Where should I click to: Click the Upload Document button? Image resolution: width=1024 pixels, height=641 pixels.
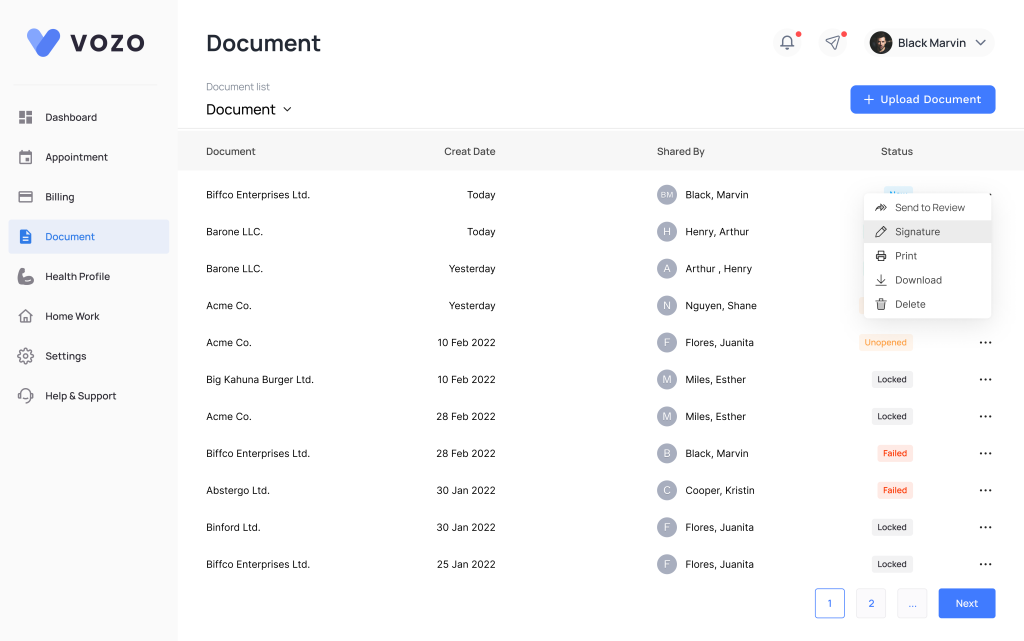click(922, 99)
